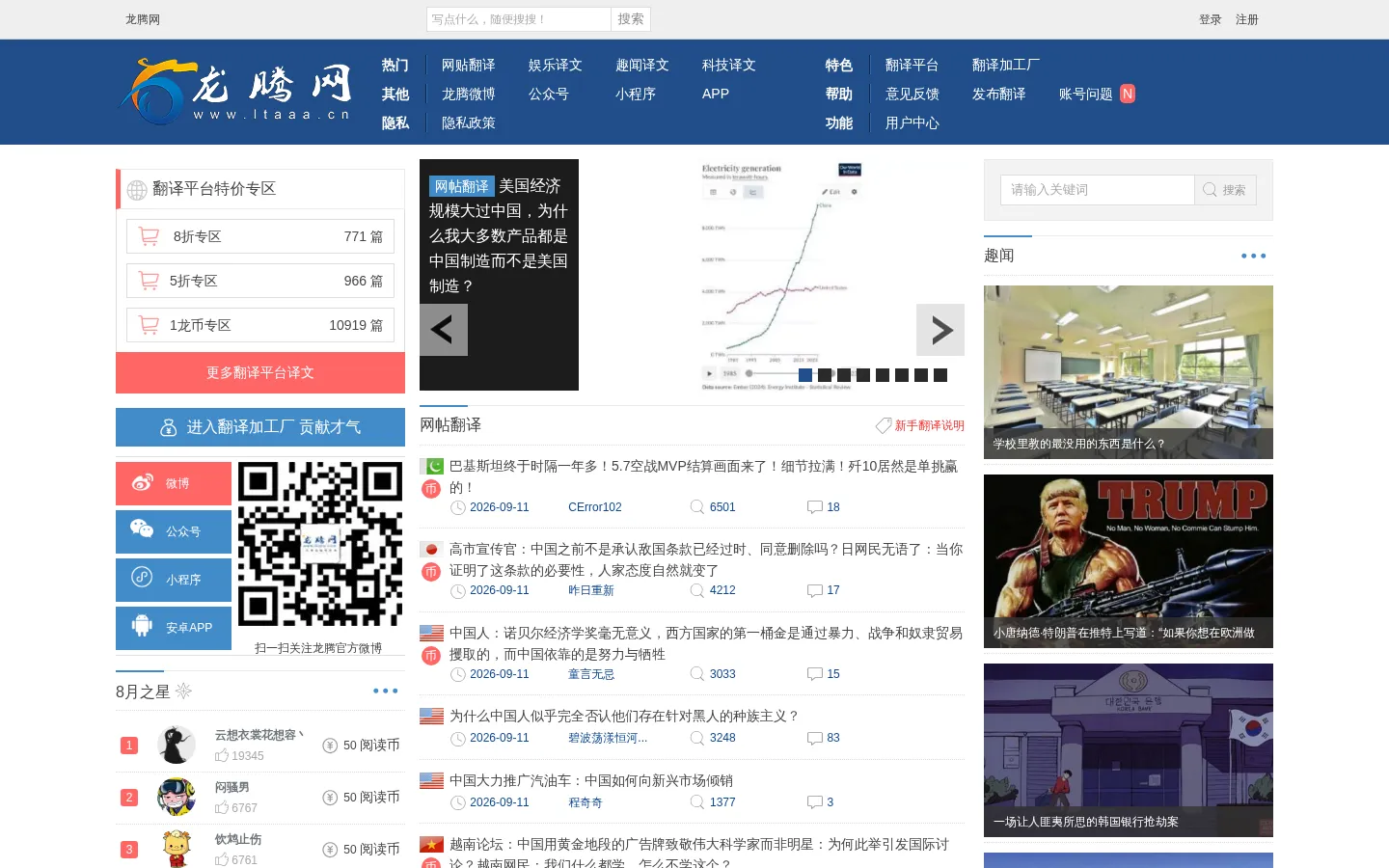Image resolution: width=1389 pixels, height=868 pixels.
Task: Open article 中国大力推广汽油车
Action: coord(591,780)
